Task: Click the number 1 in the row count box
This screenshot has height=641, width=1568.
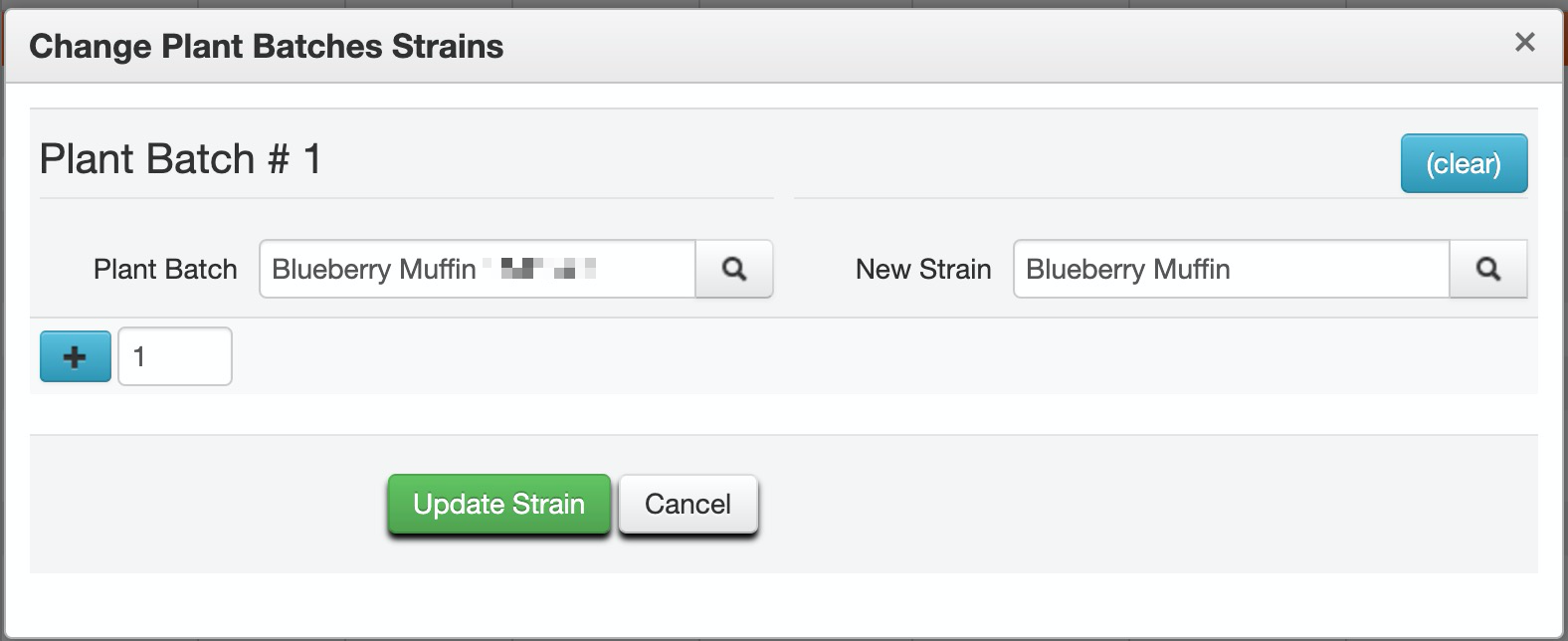Action: coord(139,356)
